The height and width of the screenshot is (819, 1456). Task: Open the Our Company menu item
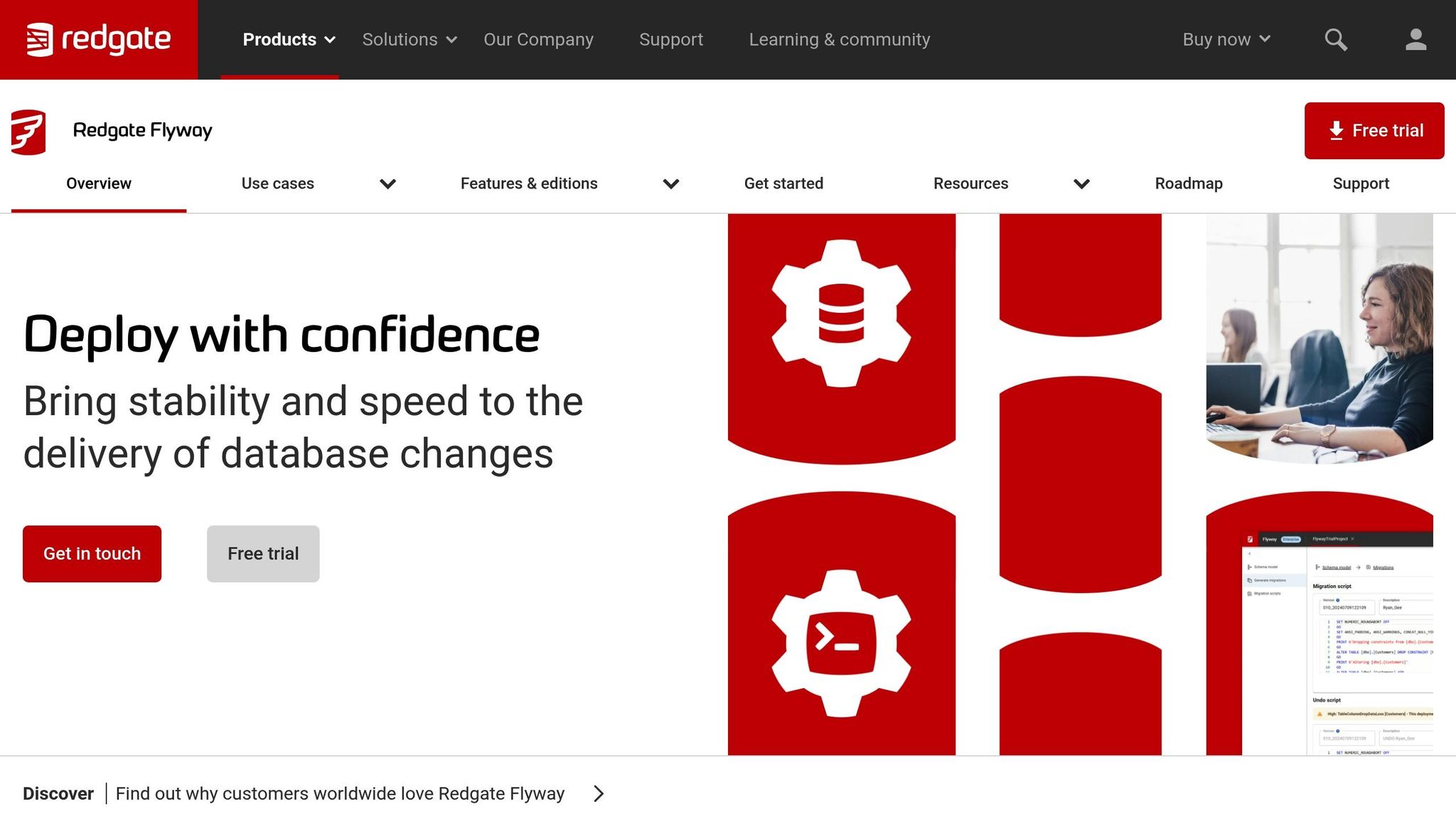click(x=538, y=40)
